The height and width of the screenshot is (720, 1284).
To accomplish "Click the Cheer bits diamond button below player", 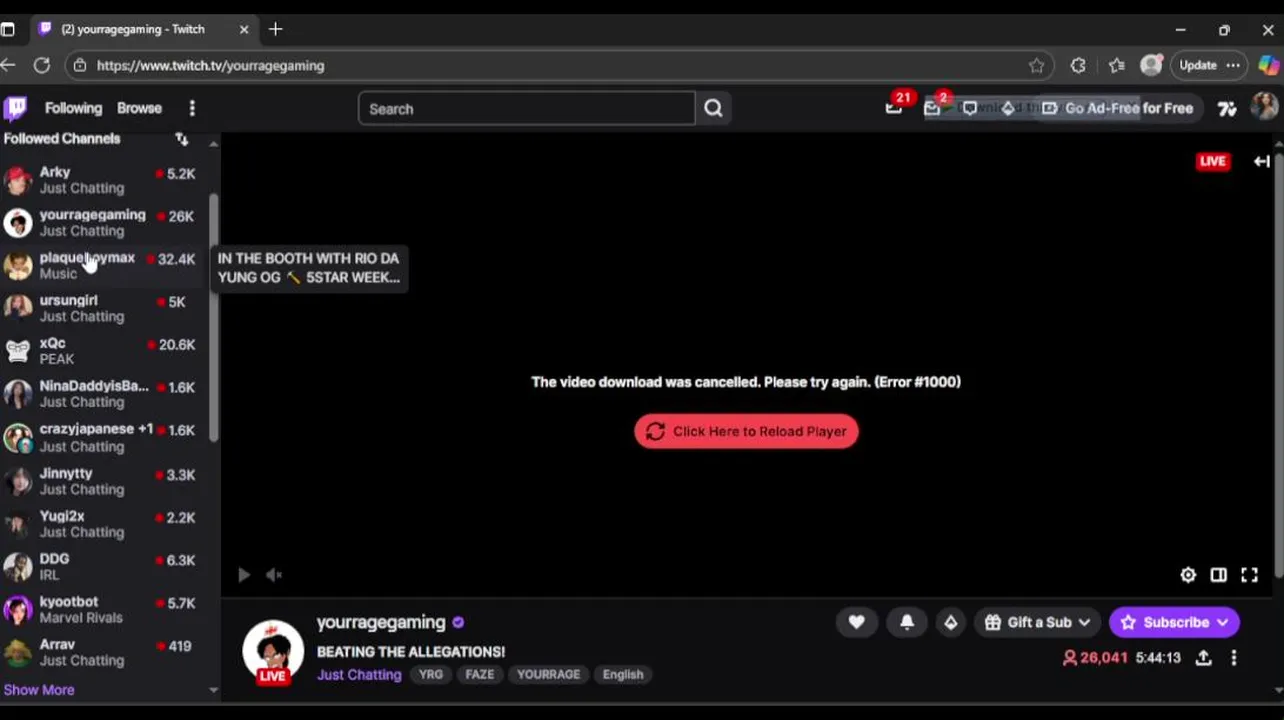I will coord(950,622).
